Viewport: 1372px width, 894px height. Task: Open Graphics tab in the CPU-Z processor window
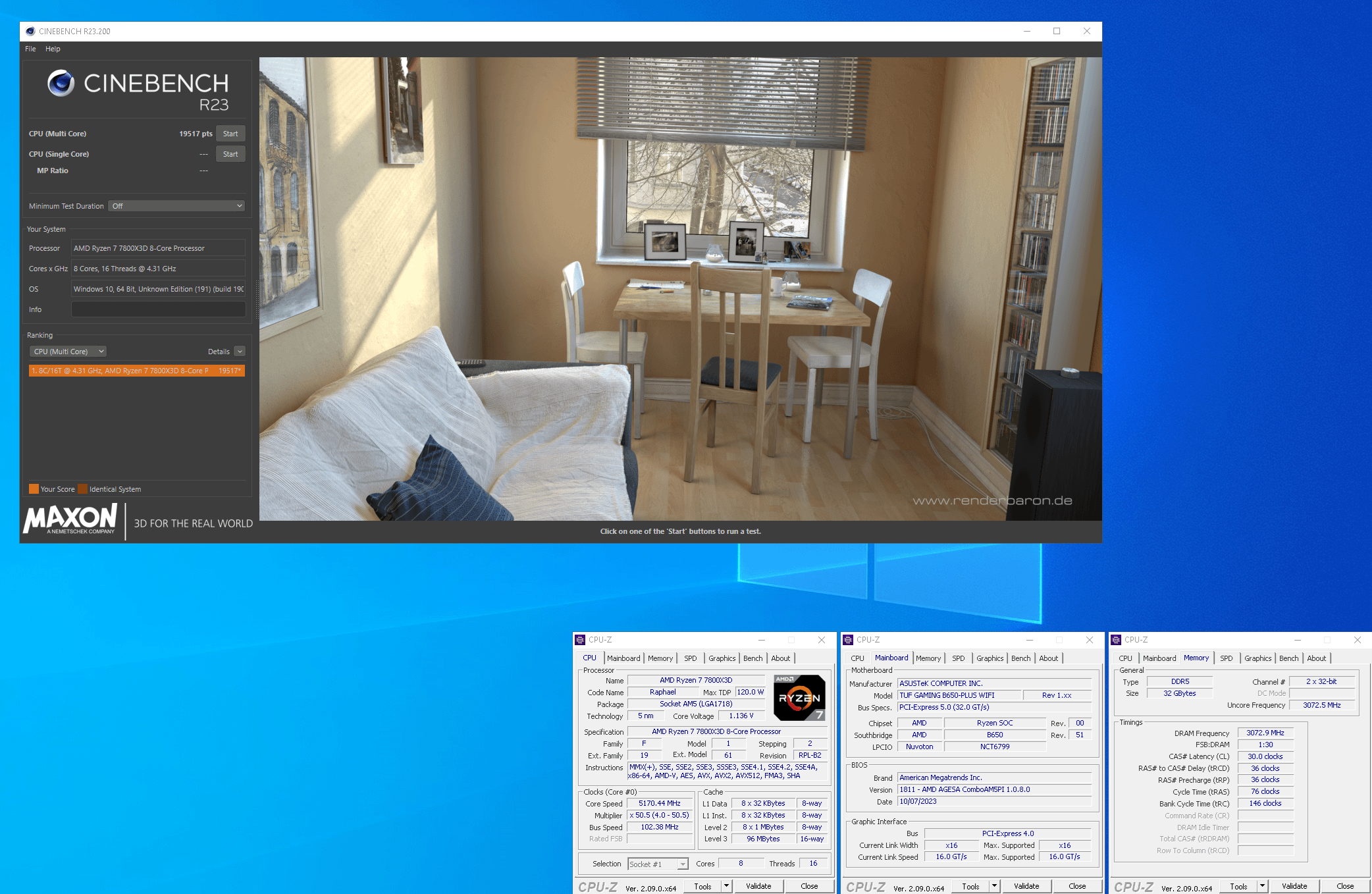click(x=722, y=658)
